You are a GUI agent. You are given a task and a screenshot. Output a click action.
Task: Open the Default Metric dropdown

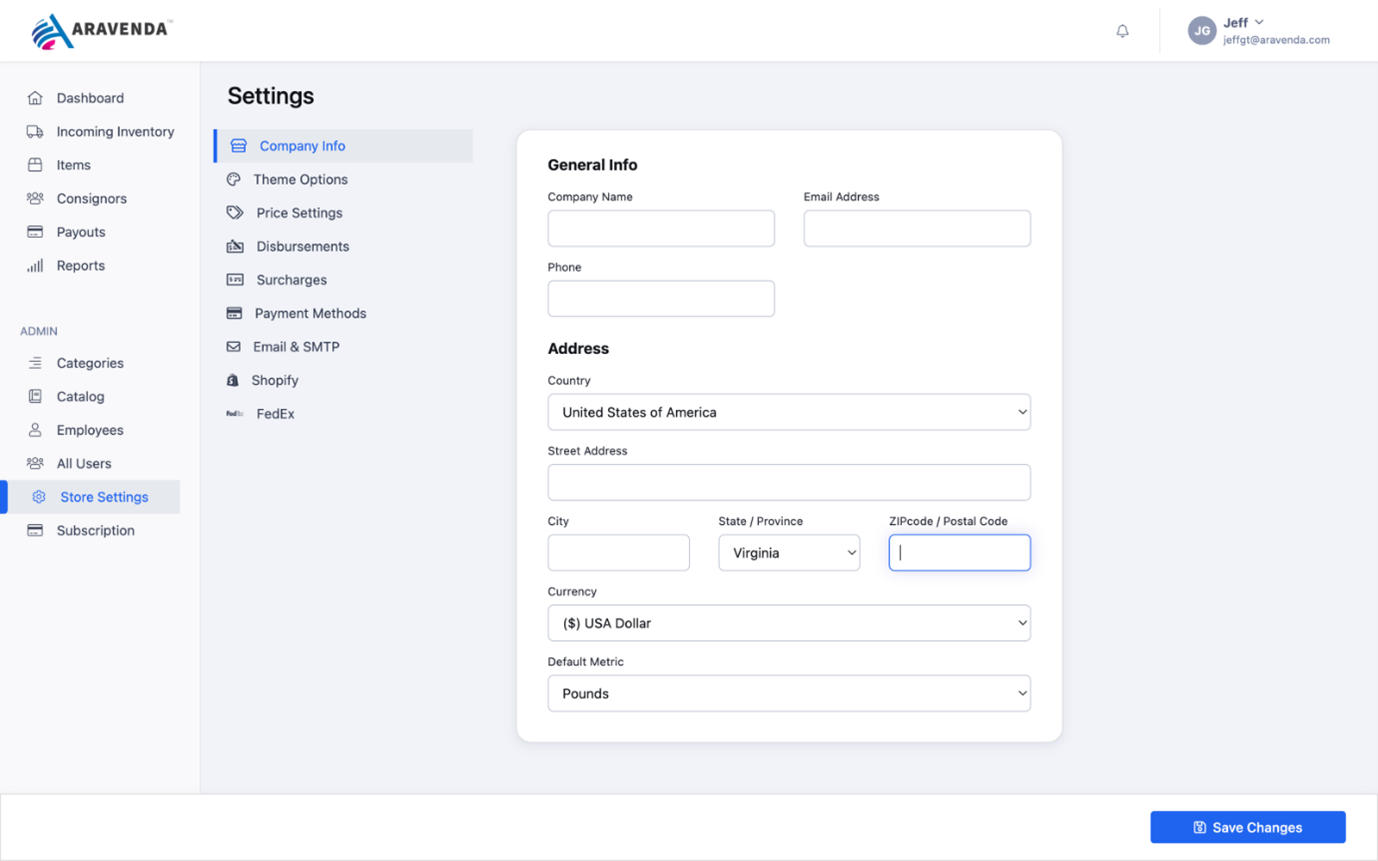789,693
